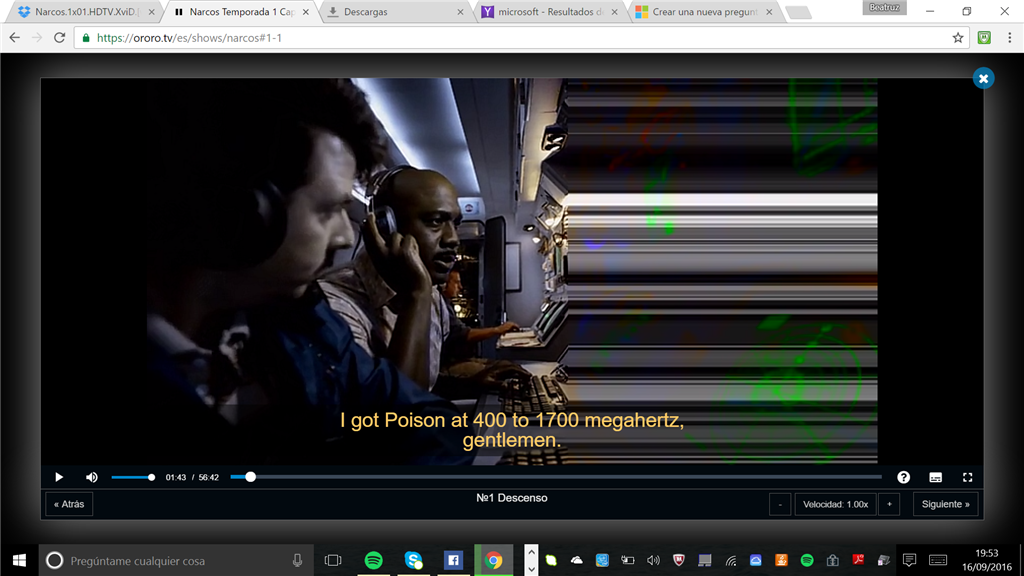View site security padlock info
Screen dimensions: 1024x576
86,38
